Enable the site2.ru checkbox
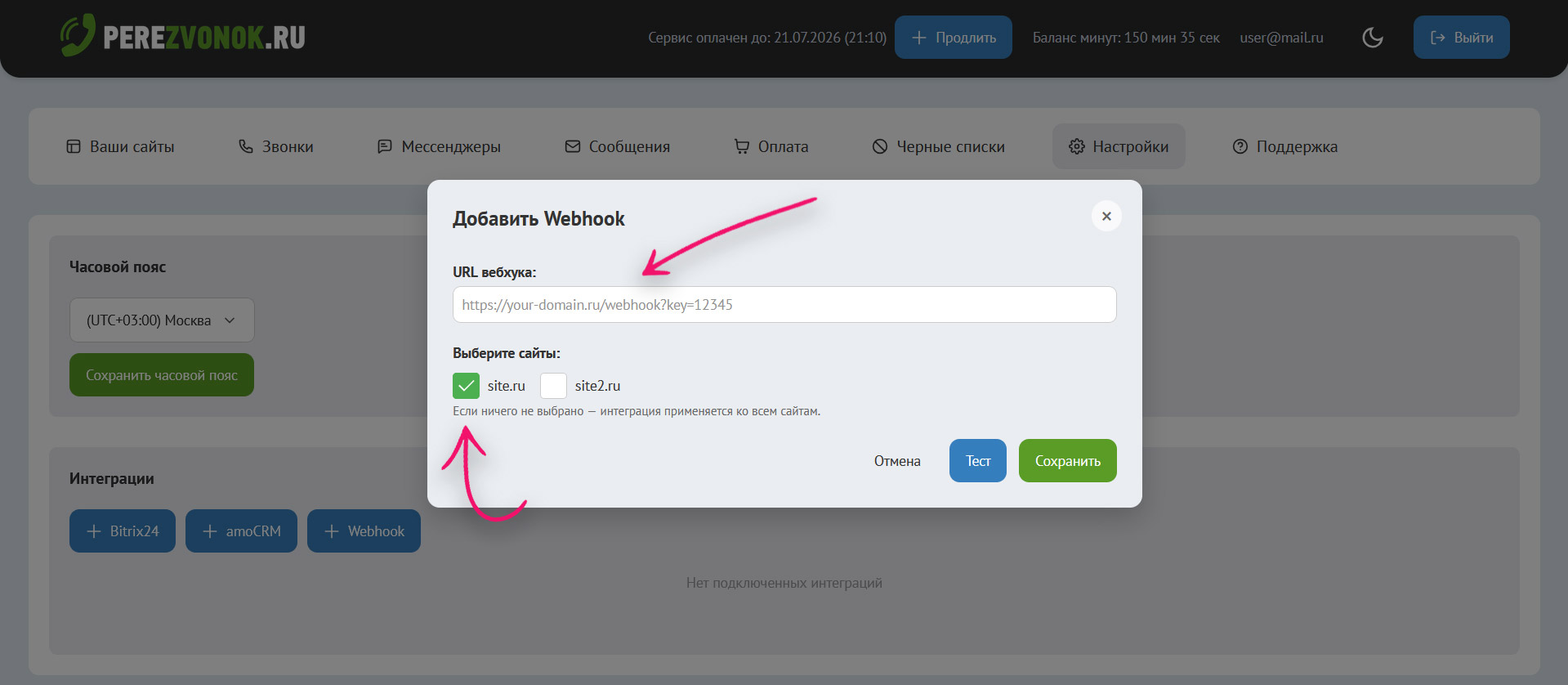The height and width of the screenshot is (685, 1568). (553, 386)
